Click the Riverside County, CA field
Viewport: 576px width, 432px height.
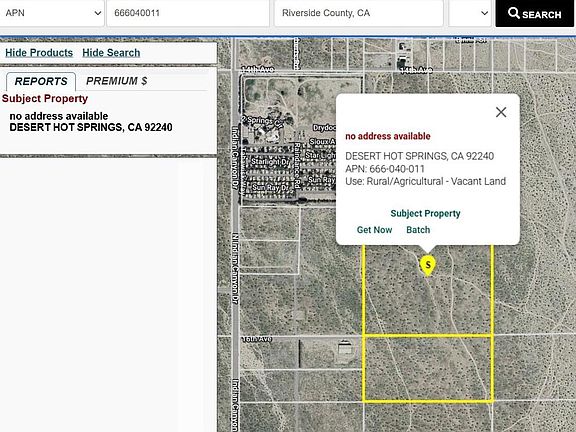click(359, 13)
